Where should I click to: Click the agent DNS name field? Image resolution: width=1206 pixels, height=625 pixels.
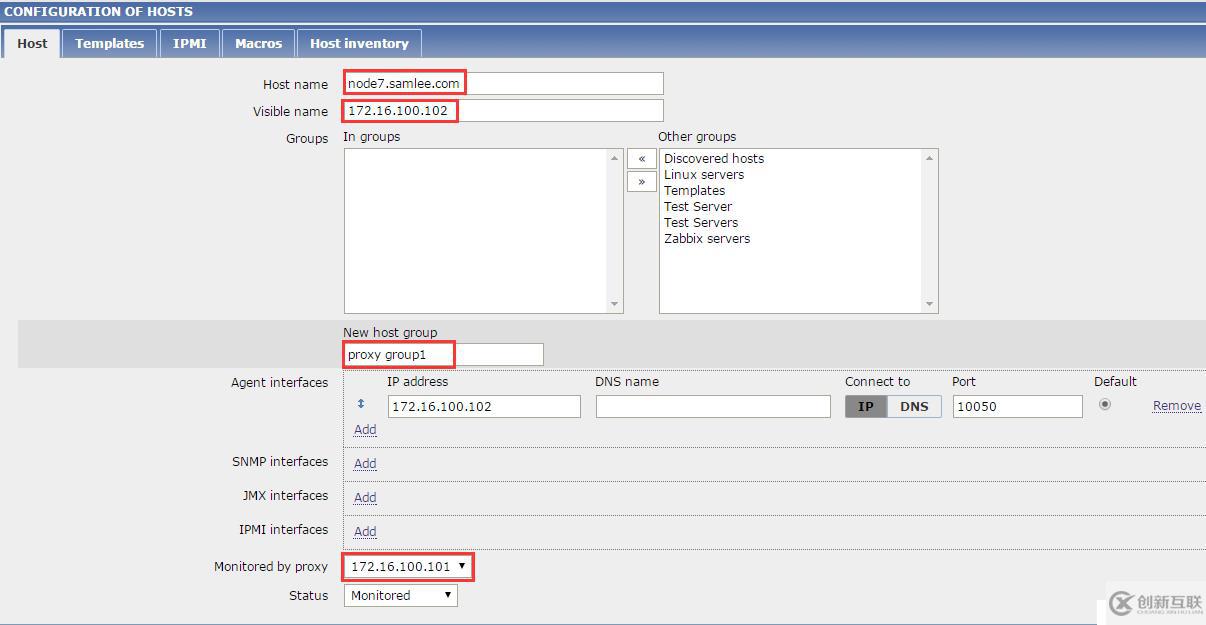[x=713, y=406]
